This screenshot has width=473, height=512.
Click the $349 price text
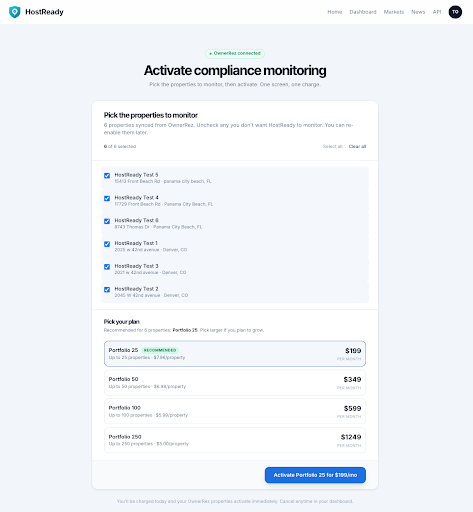pos(352,379)
